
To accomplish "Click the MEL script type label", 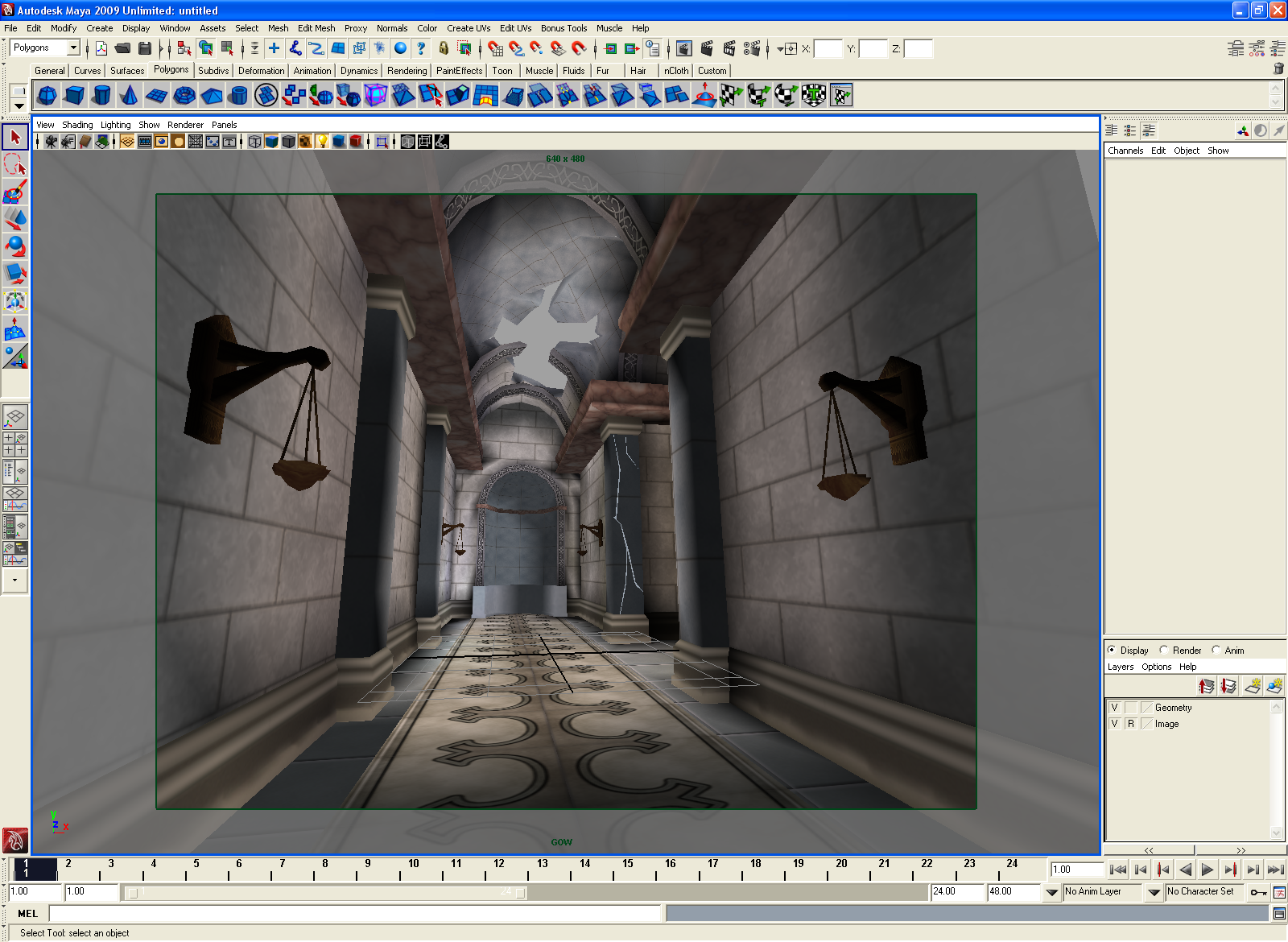I will [x=28, y=914].
